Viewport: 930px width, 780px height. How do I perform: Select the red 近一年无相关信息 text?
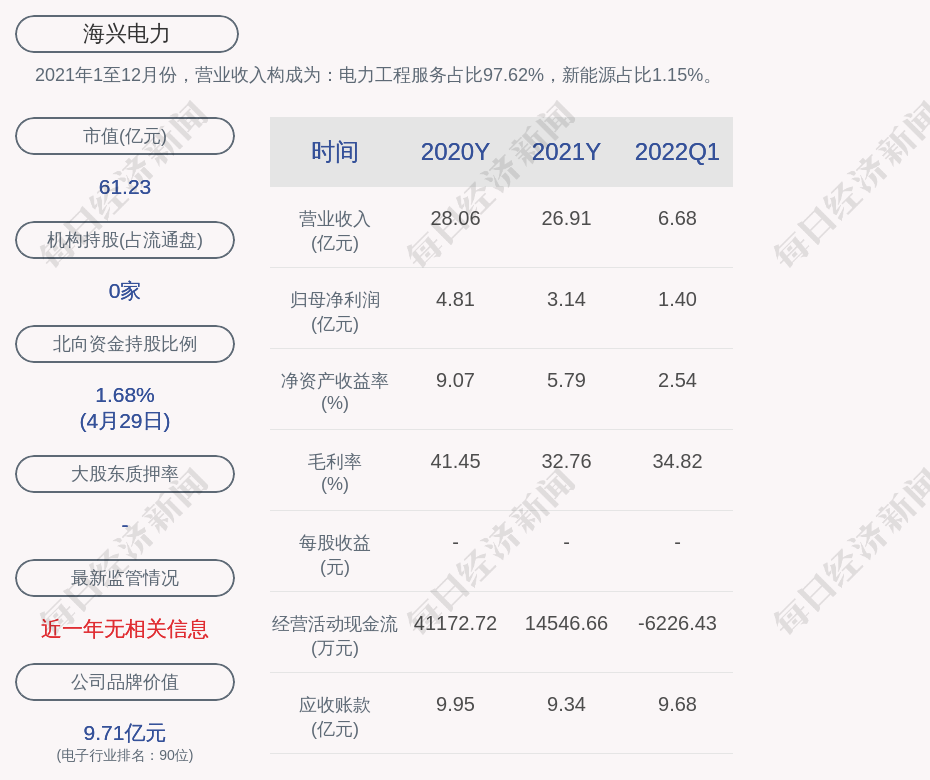click(125, 629)
